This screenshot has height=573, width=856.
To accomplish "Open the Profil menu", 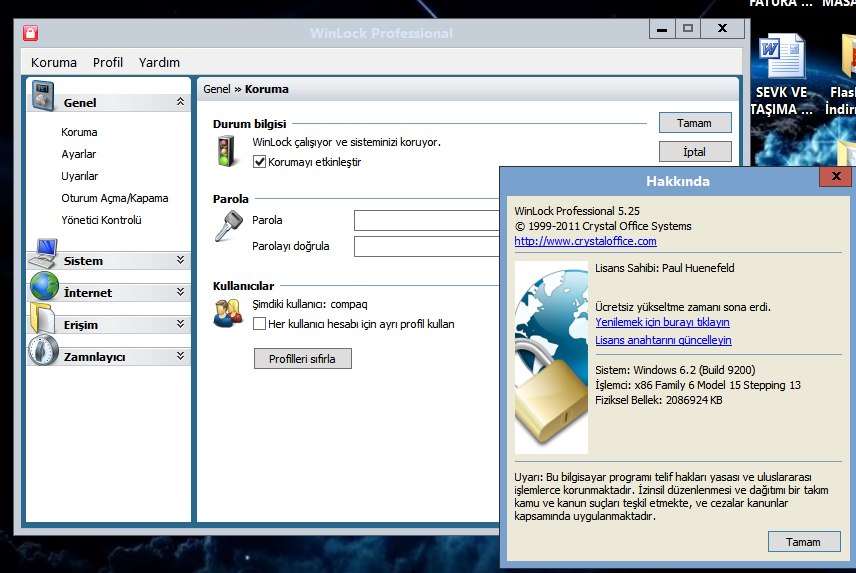I will (108, 62).
